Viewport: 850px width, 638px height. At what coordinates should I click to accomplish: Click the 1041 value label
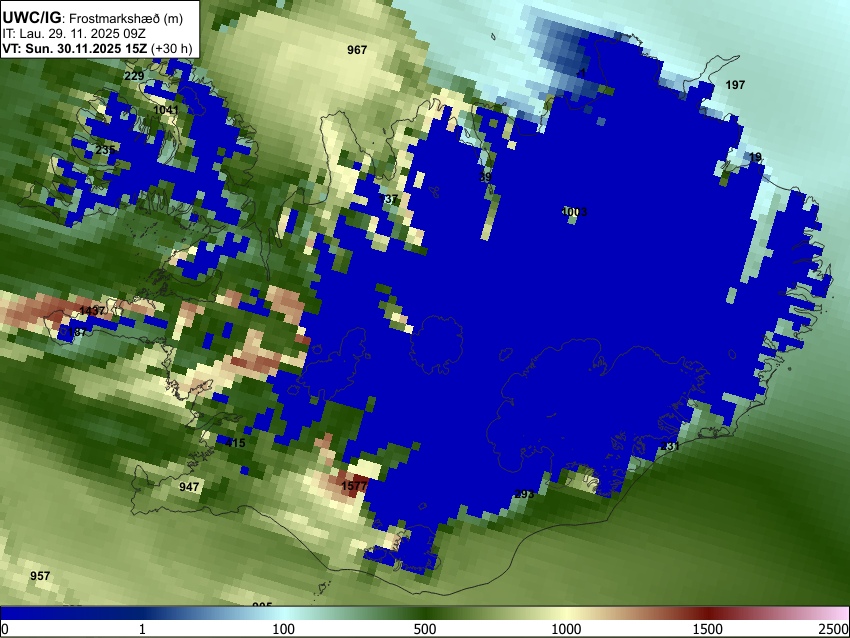click(166, 110)
